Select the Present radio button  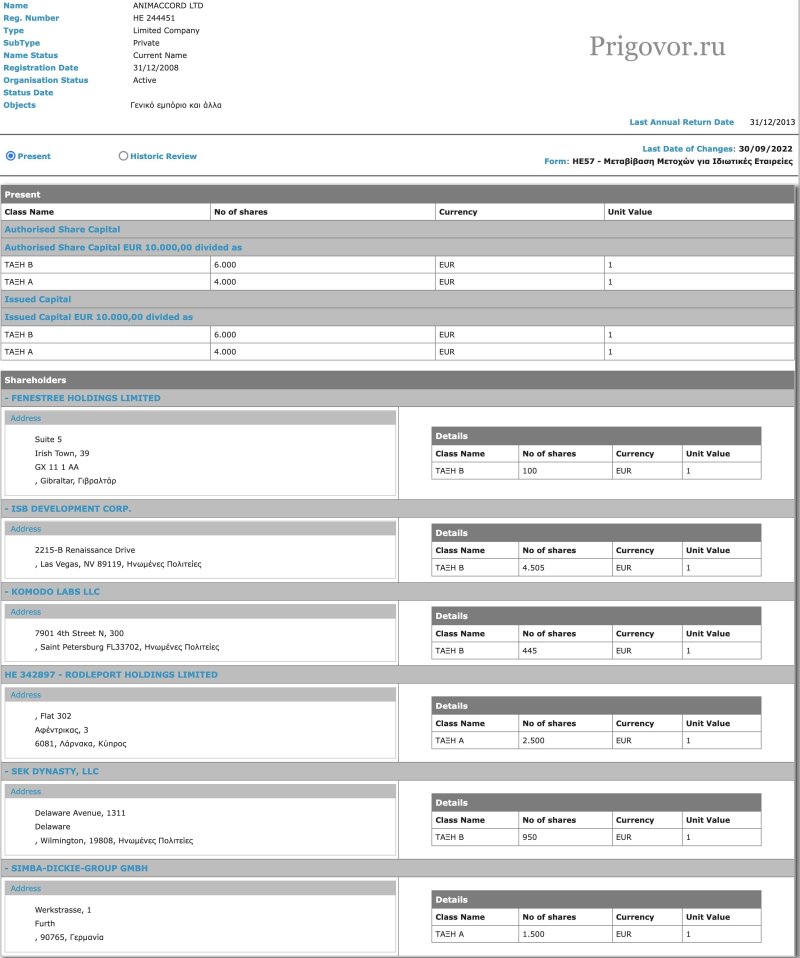coord(11,156)
